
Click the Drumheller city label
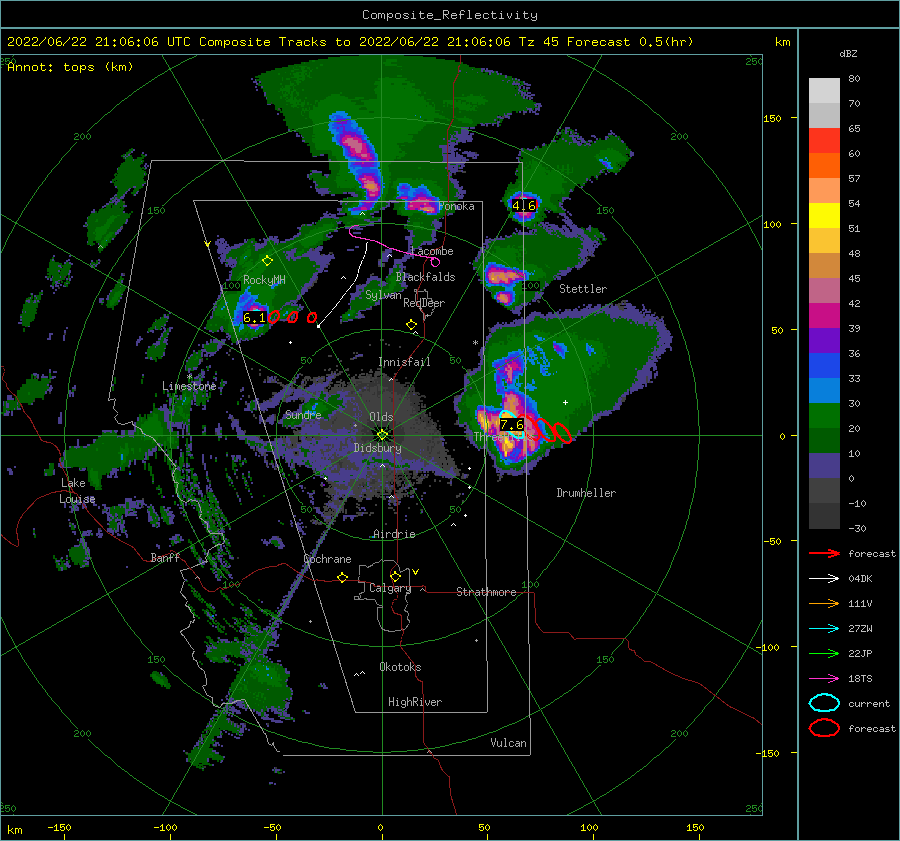(585, 493)
